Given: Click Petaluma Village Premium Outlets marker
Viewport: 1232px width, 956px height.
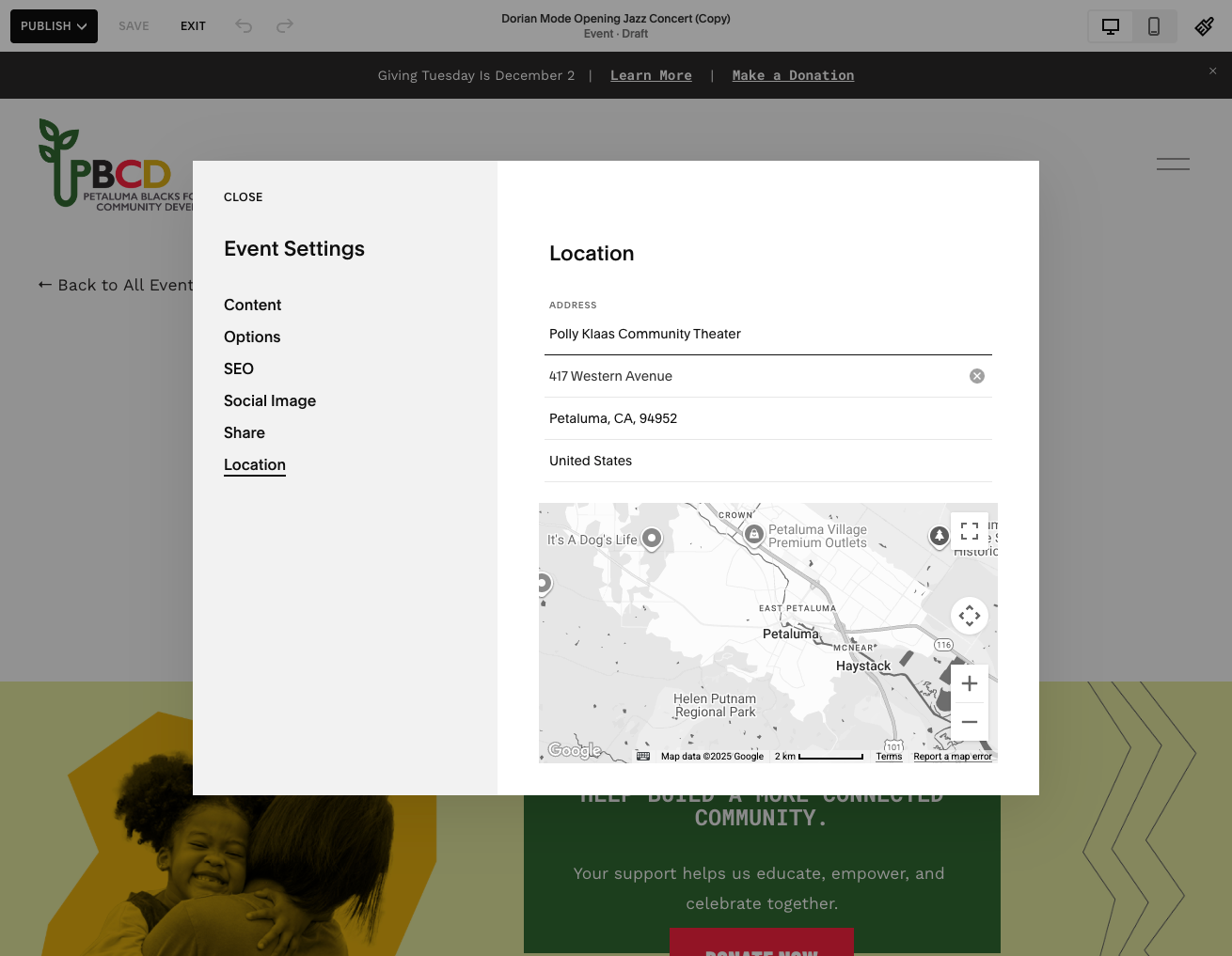Looking at the screenshot, I should 753,534.
